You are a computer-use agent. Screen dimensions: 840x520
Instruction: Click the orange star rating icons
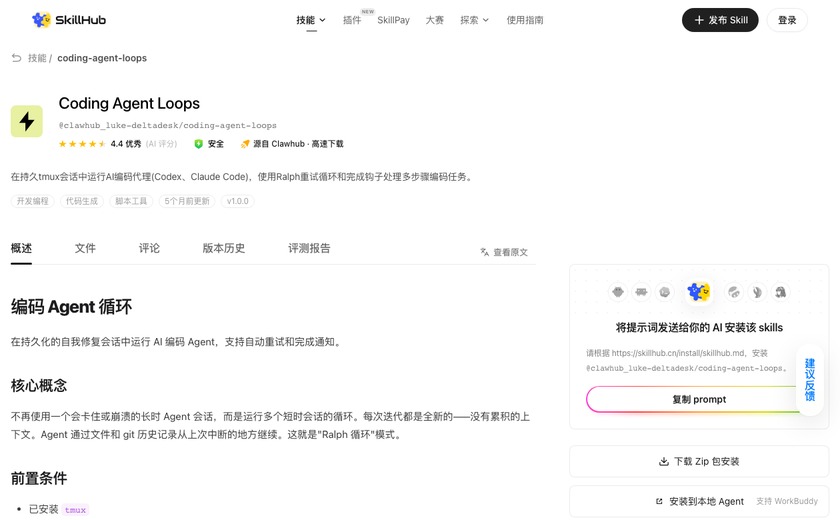(81, 144)
